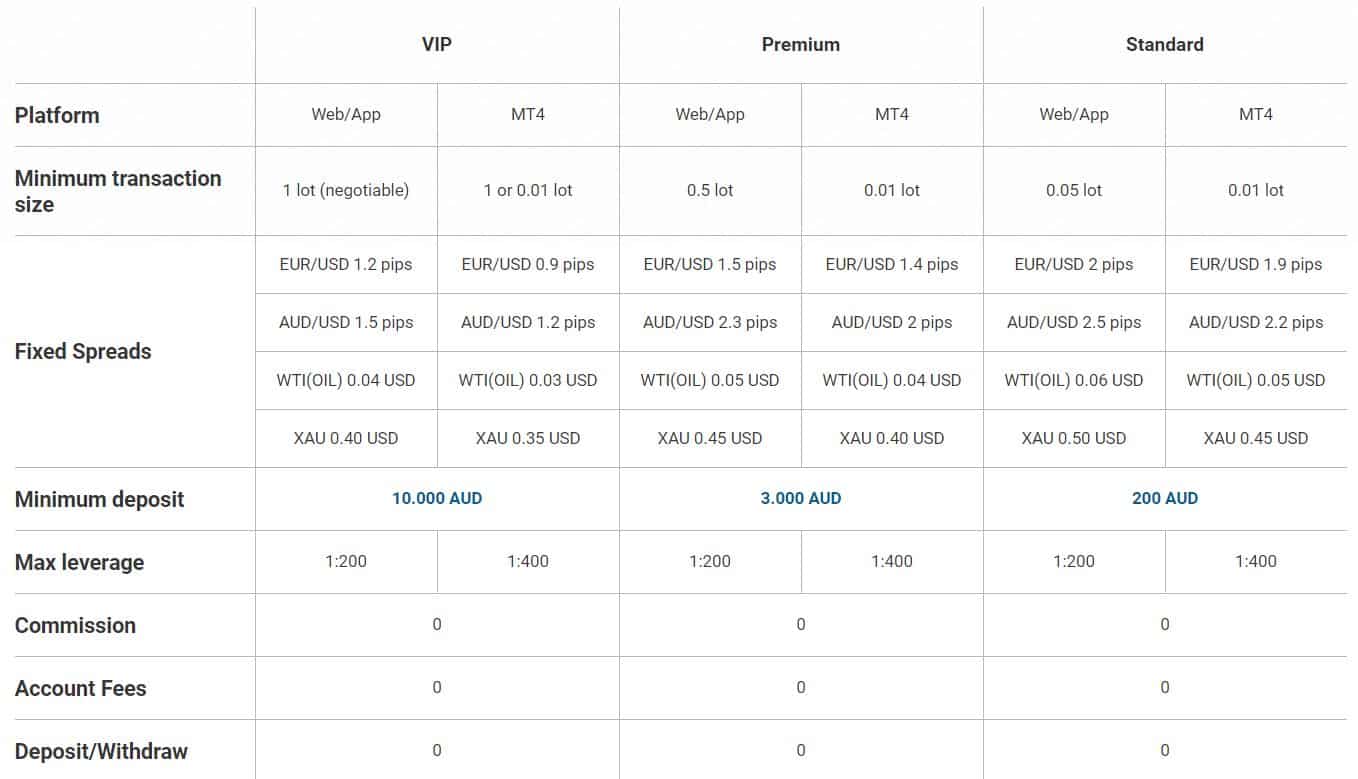Select the 200 AUD minimum deposit link
The height and width of the screenshot is (779, 1358).
point(1165,498)
